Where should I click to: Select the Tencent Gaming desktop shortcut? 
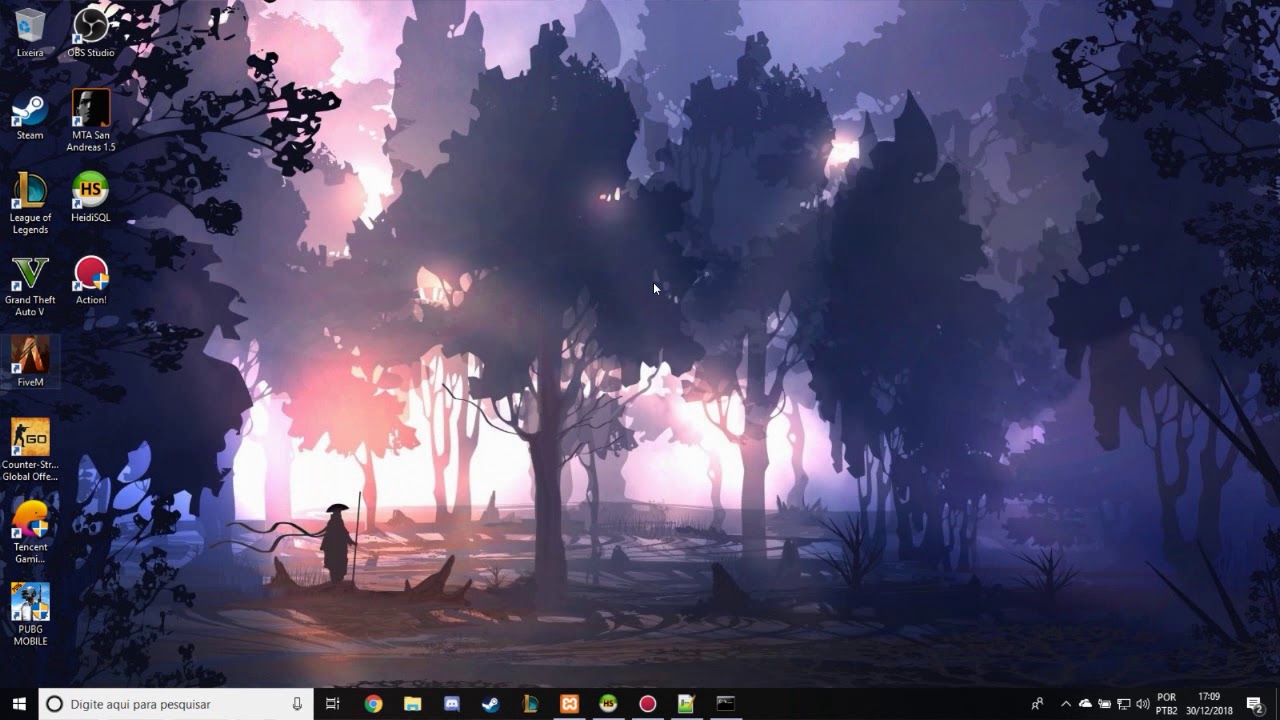click(30, 533)
